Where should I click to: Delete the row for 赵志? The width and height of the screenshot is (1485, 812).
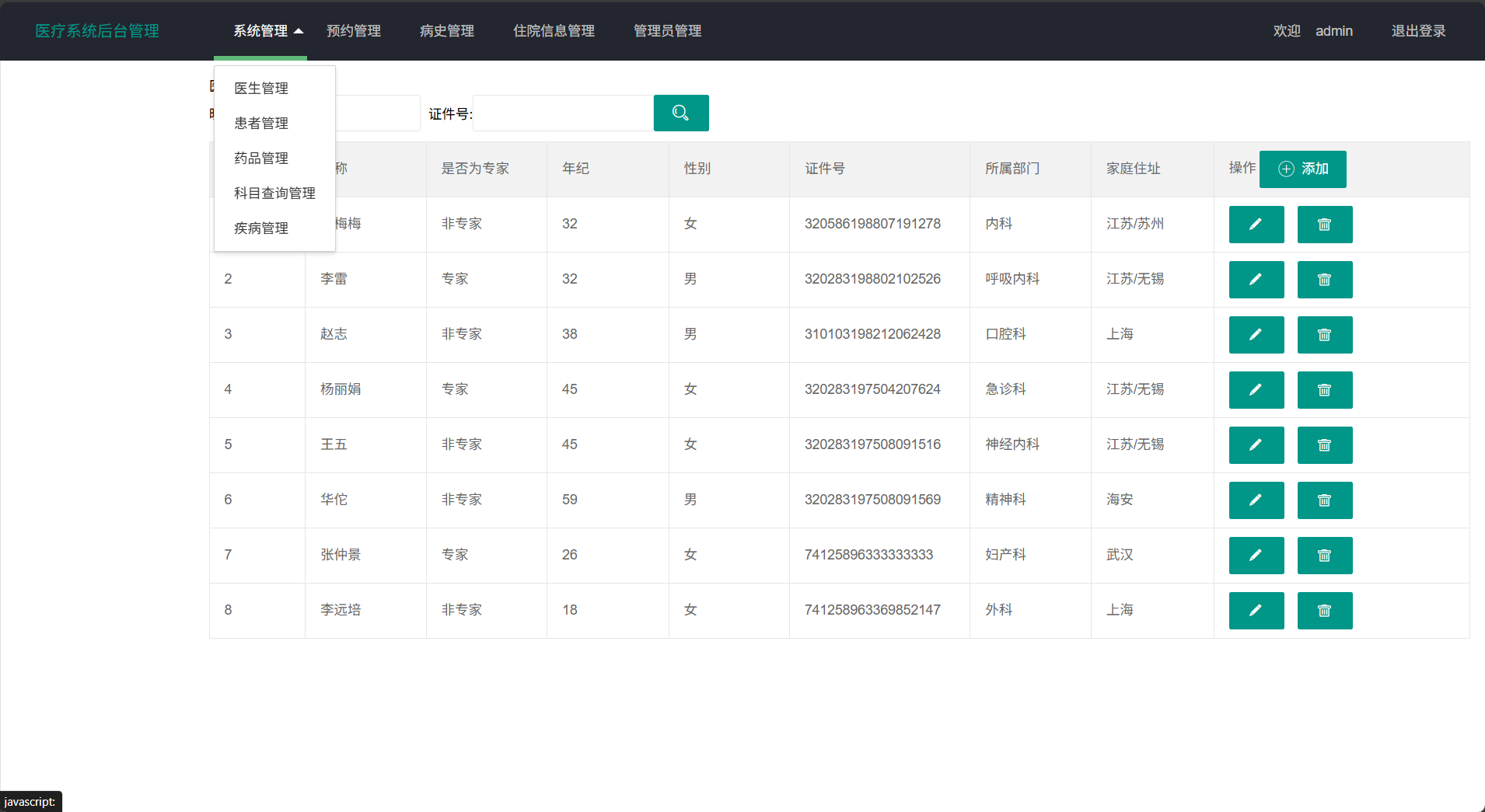[x=1324, y=335]
